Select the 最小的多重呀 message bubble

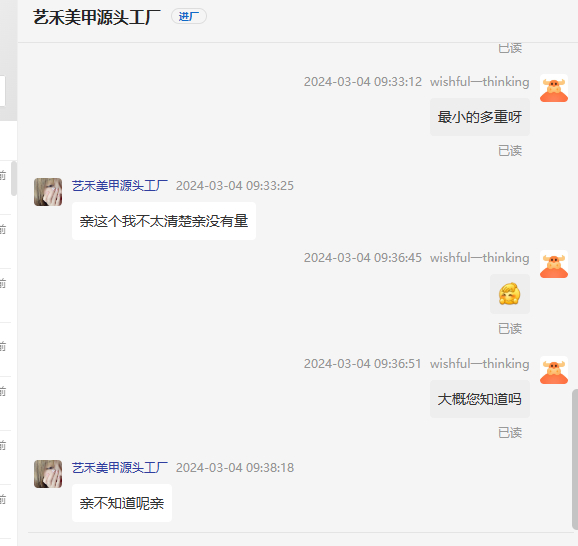pyautogui.click(x=480, y=117)
